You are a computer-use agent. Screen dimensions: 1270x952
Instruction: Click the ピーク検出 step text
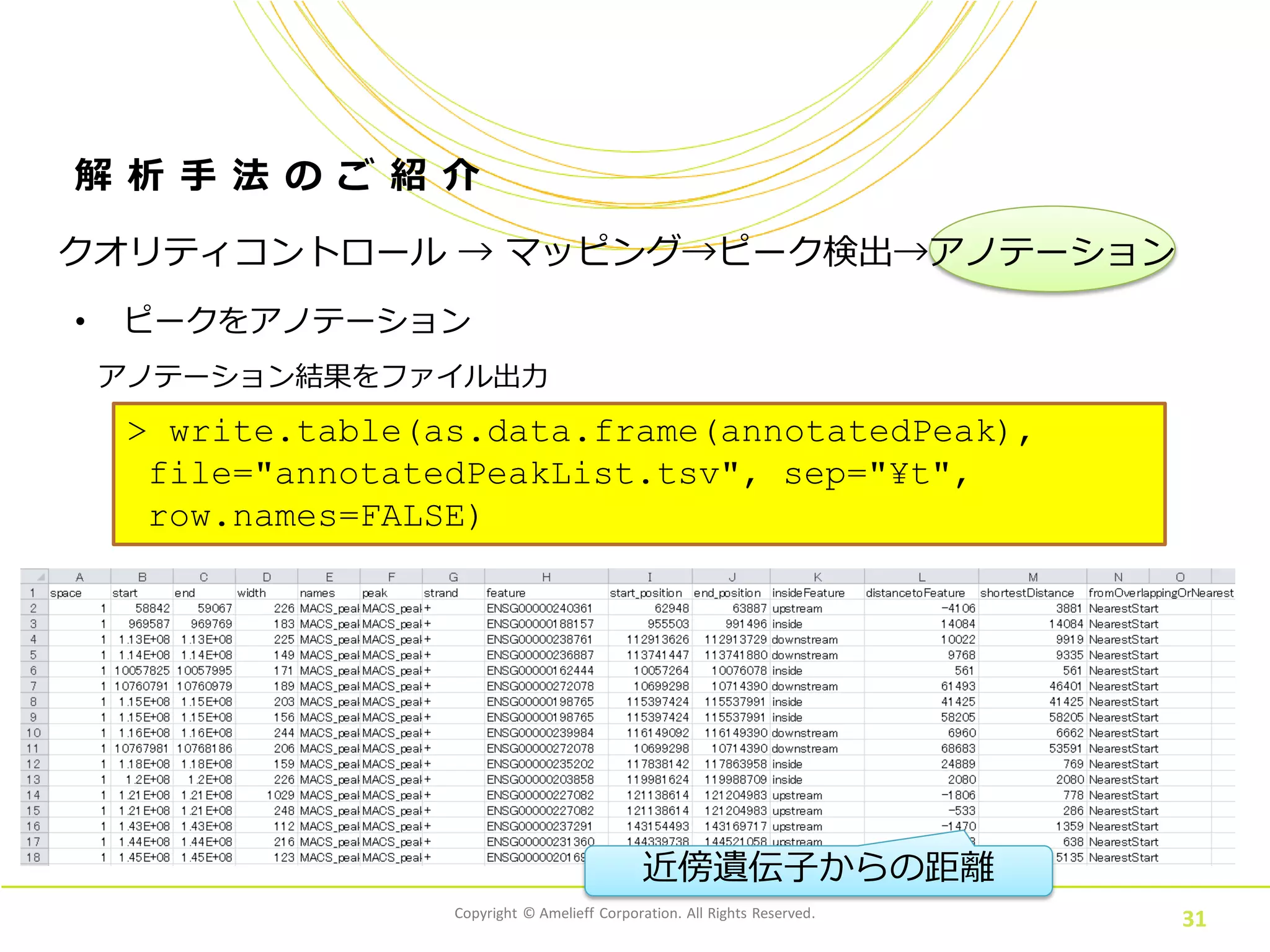[806, 252]
